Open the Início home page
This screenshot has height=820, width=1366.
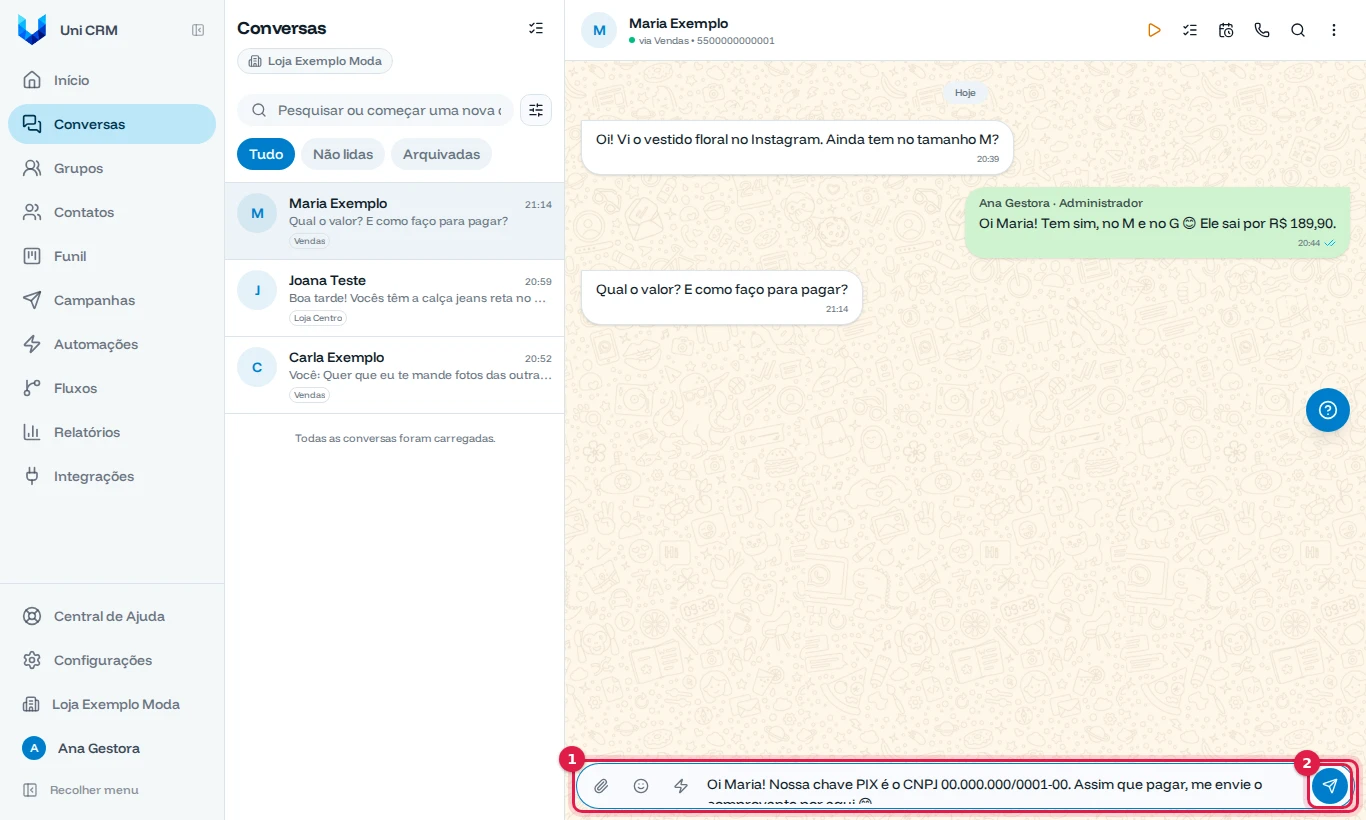click(x=112, y=80)
